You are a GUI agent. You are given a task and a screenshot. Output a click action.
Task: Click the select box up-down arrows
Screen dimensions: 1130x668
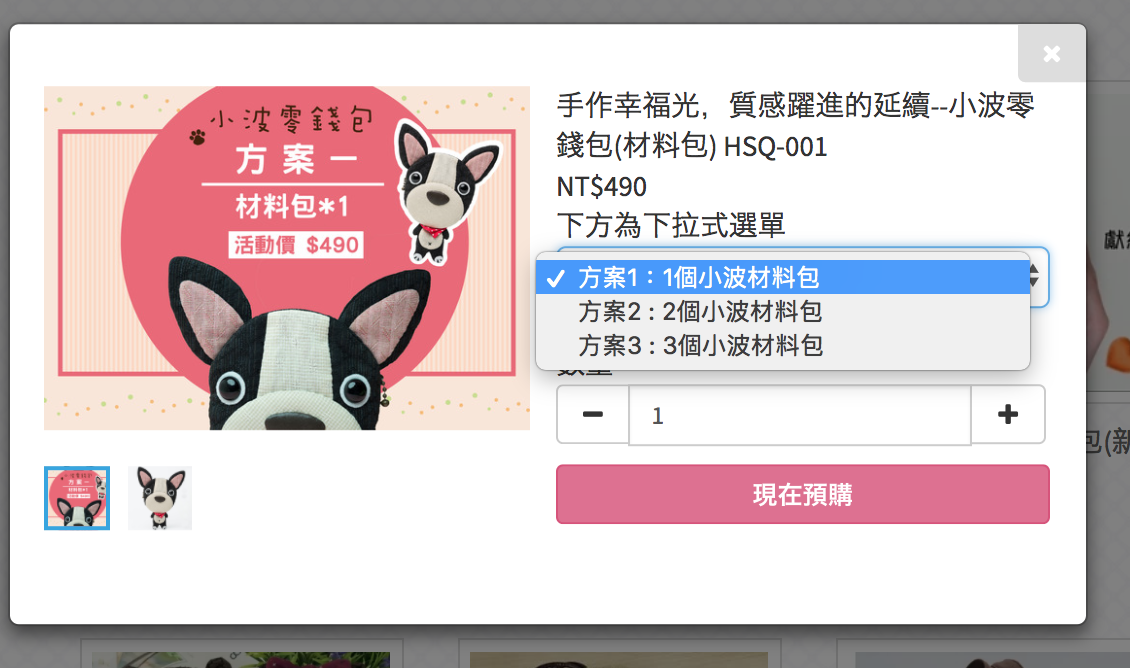[x=1034, y=276]
